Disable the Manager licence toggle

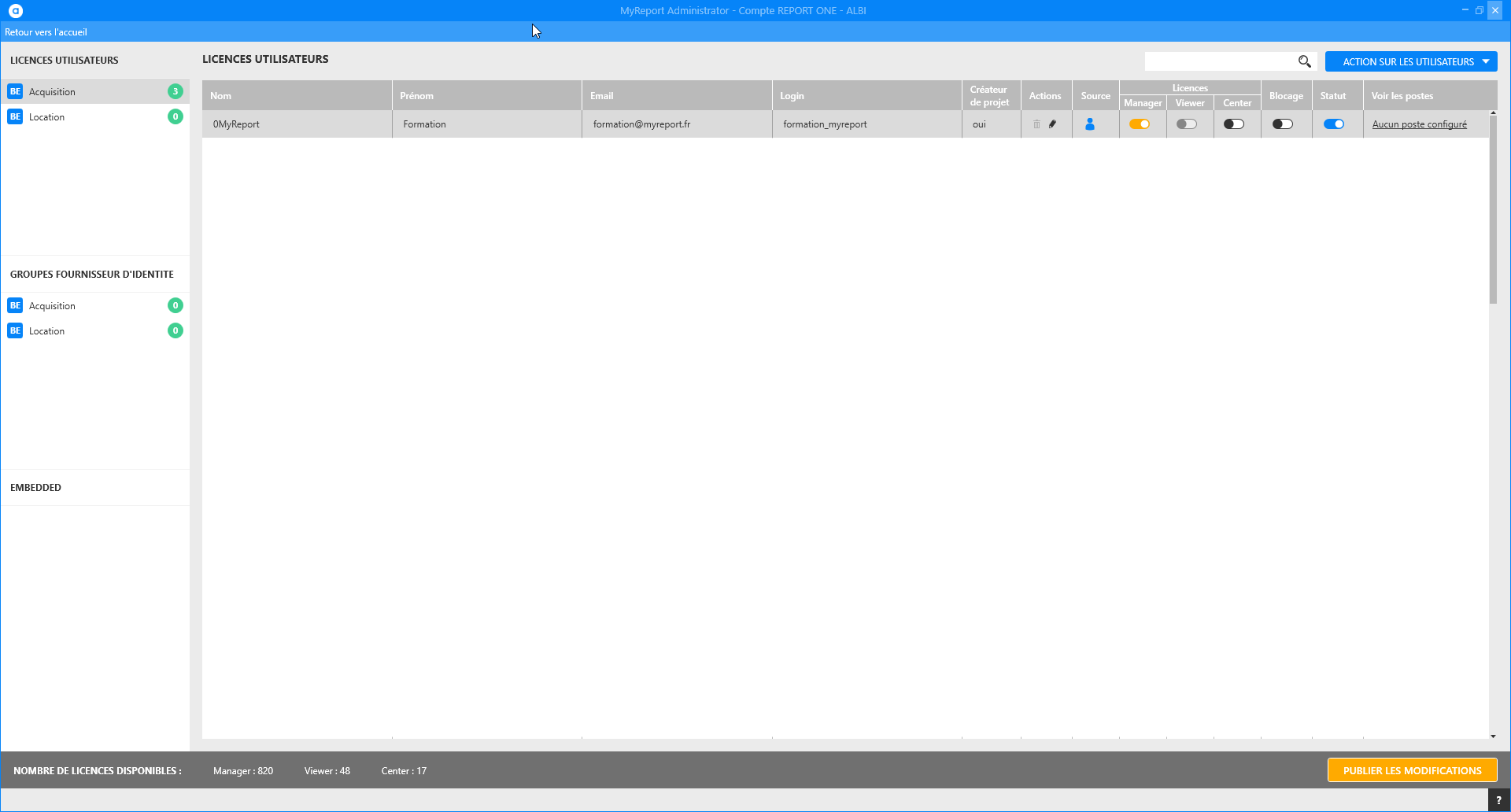point(1139,124)
